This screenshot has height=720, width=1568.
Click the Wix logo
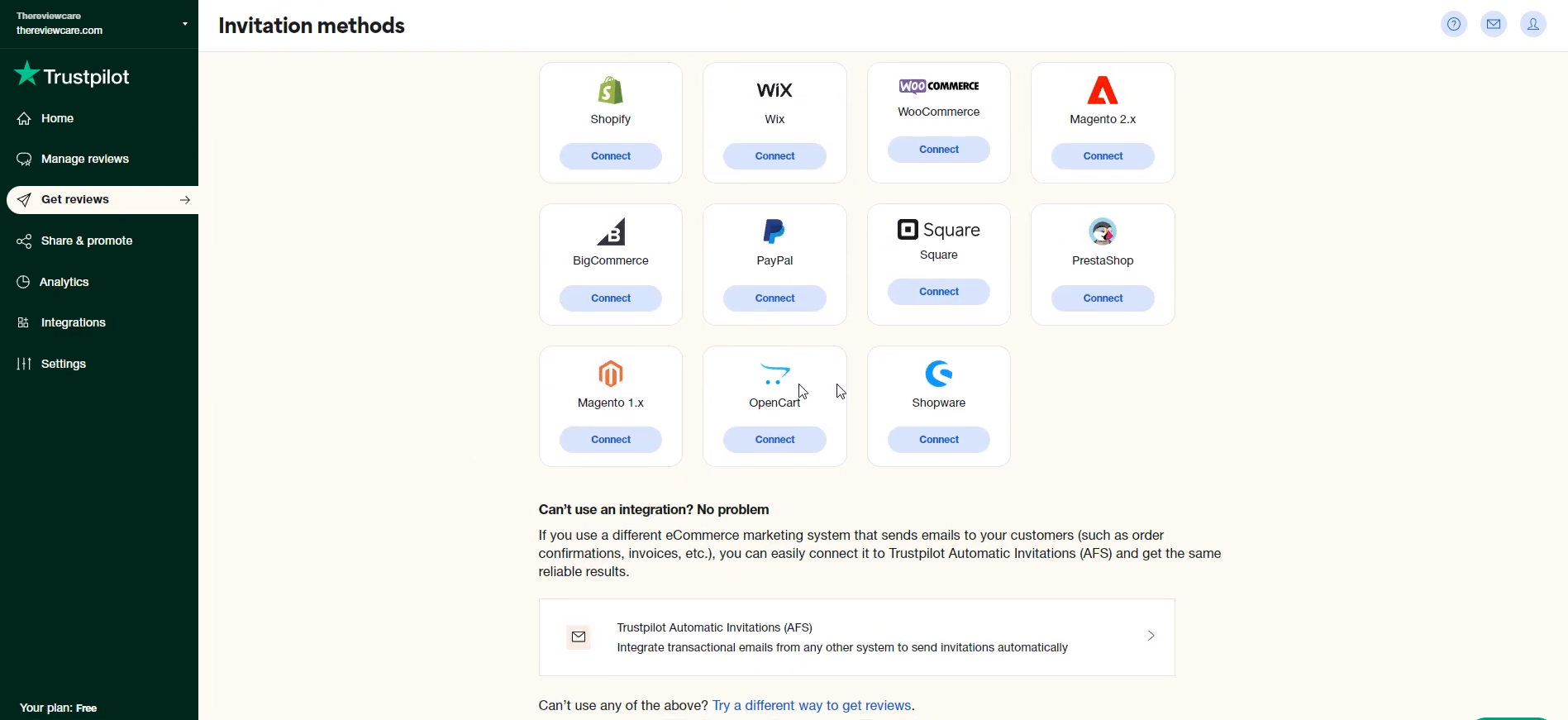pos(774,90)
